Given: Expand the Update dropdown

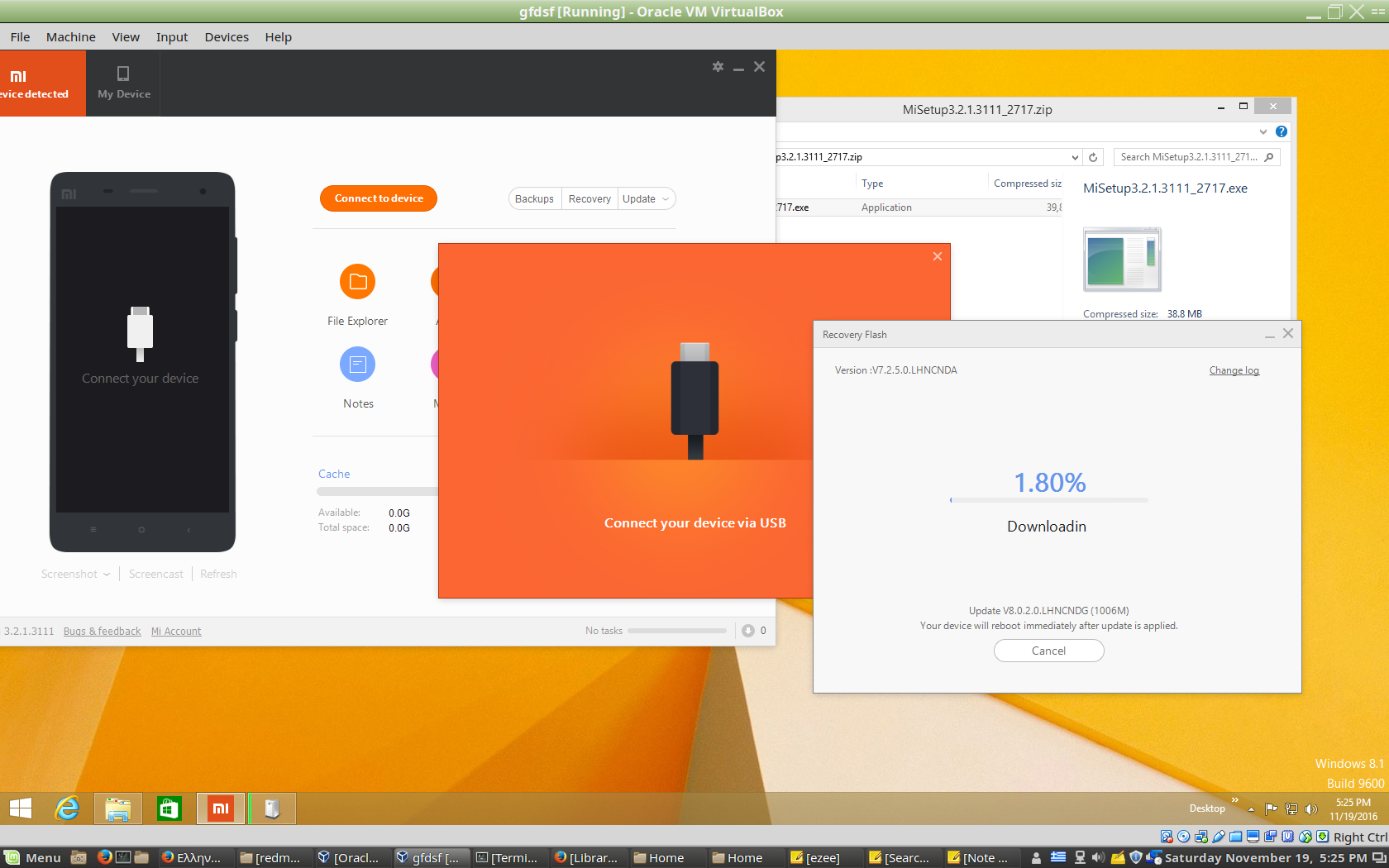Looking at the screenshot, I should [x=647, y=199].
